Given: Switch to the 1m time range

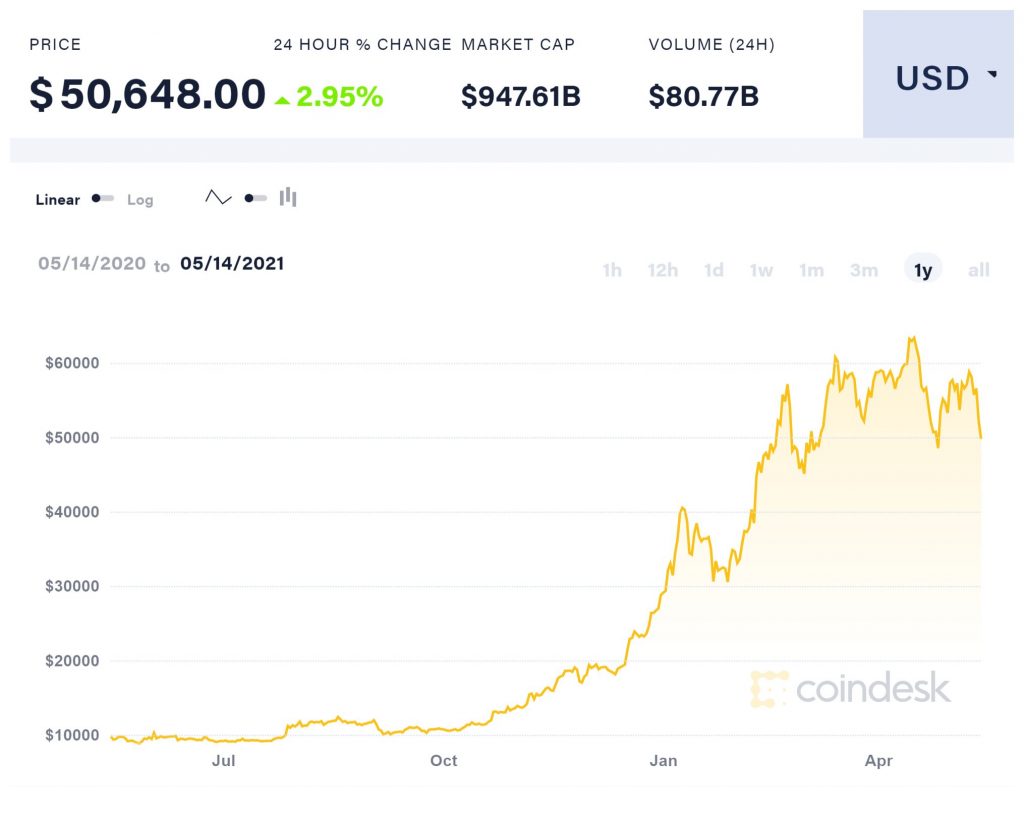Looking at the screenshot, I should 811,269.
